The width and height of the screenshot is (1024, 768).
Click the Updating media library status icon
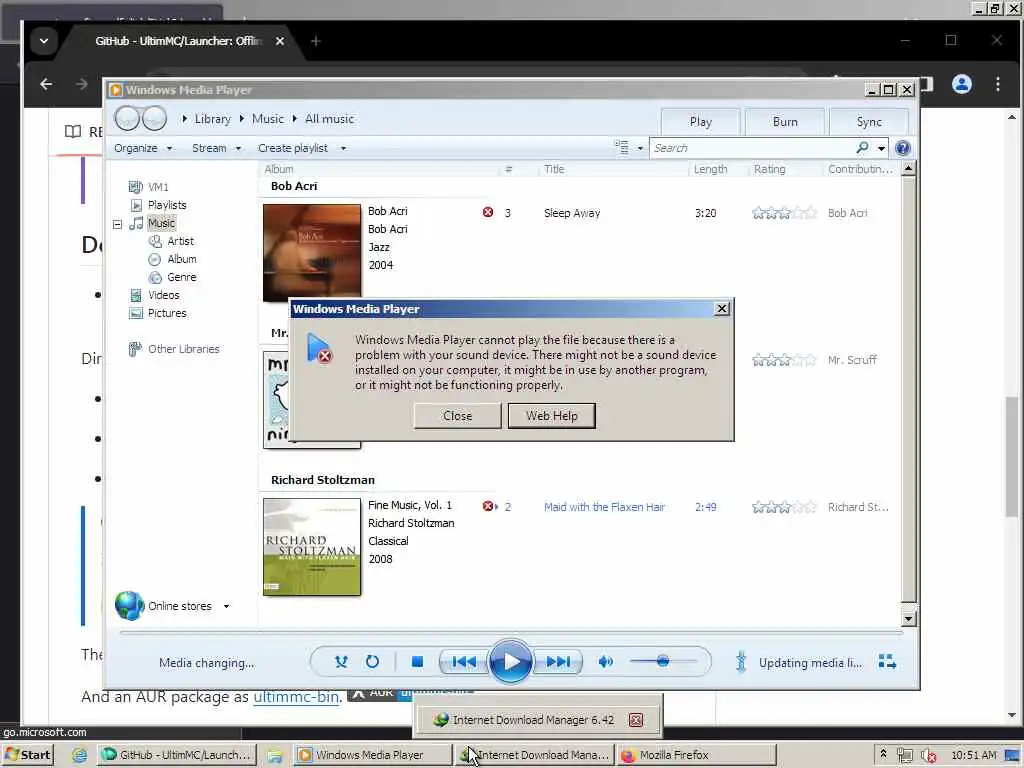pyautogui.click(x=741, y=662)
